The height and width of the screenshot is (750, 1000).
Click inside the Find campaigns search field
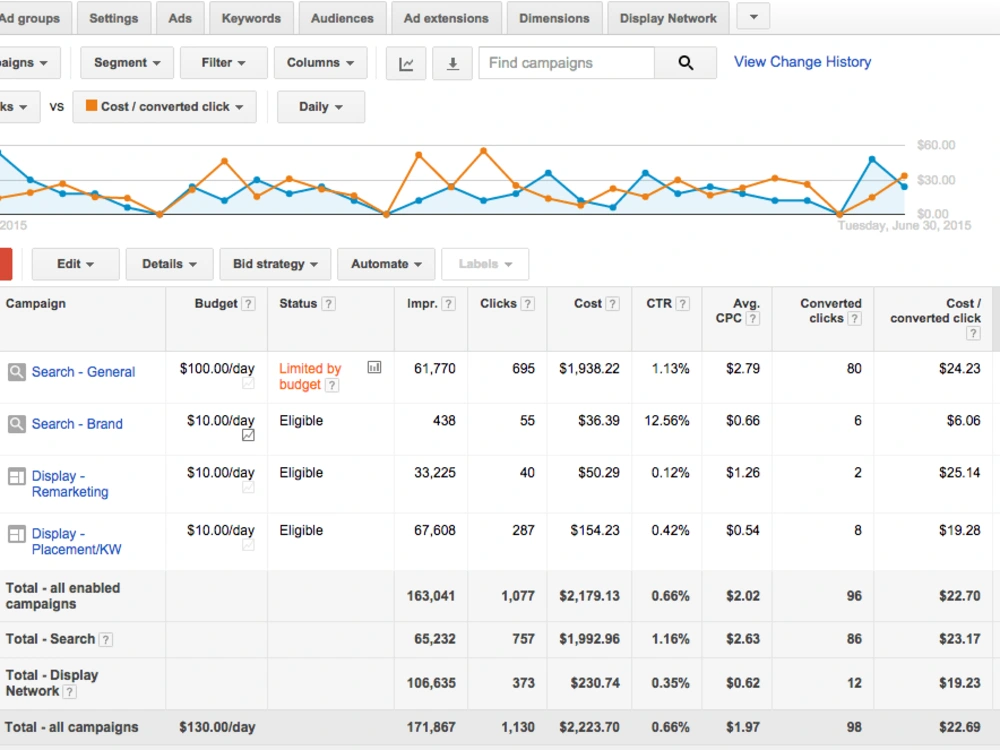tap(567, 62)
